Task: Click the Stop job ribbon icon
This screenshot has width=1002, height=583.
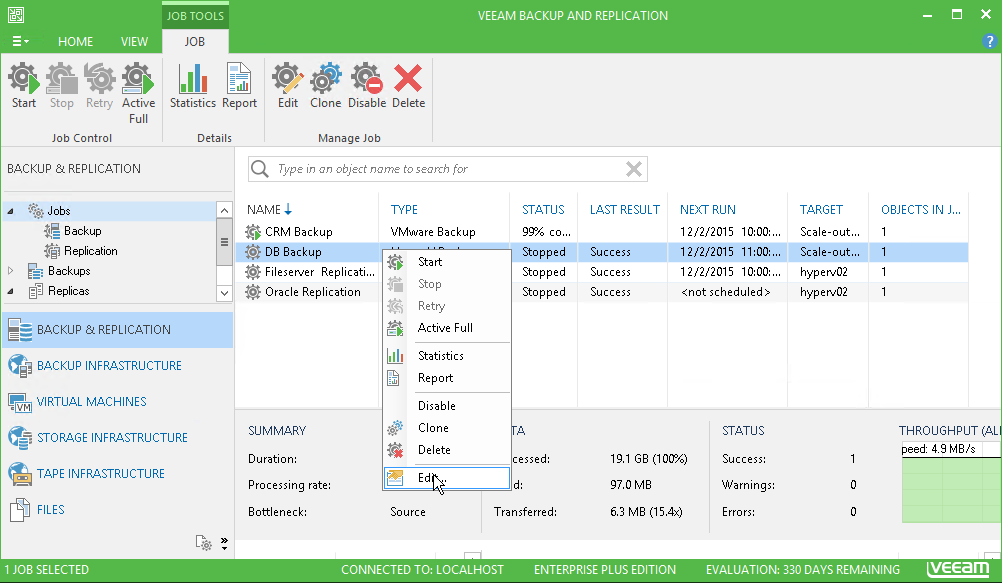Action: [x=62, y=86]
